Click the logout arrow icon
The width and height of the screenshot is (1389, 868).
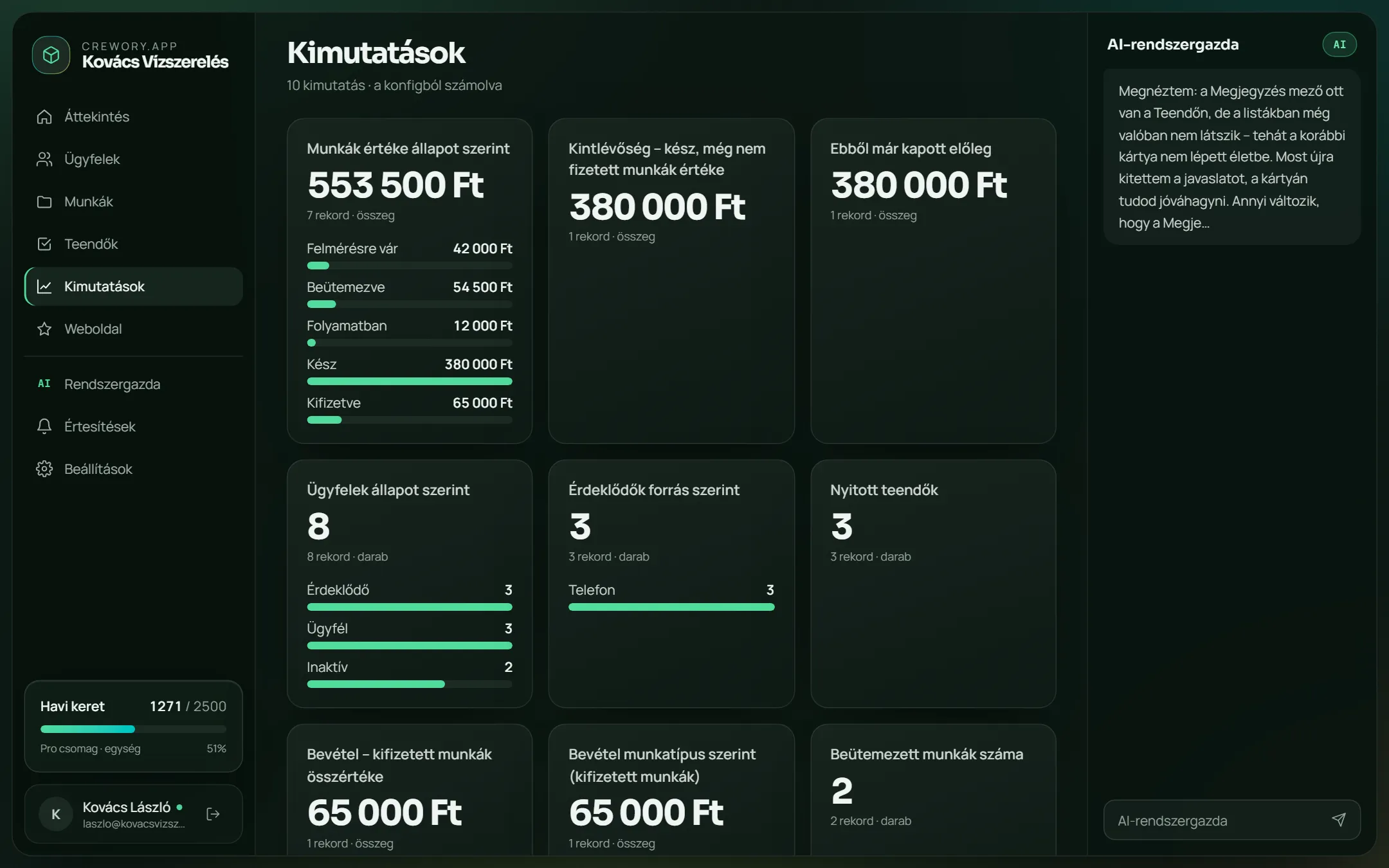pyautogui.click(x=213, y=814)
